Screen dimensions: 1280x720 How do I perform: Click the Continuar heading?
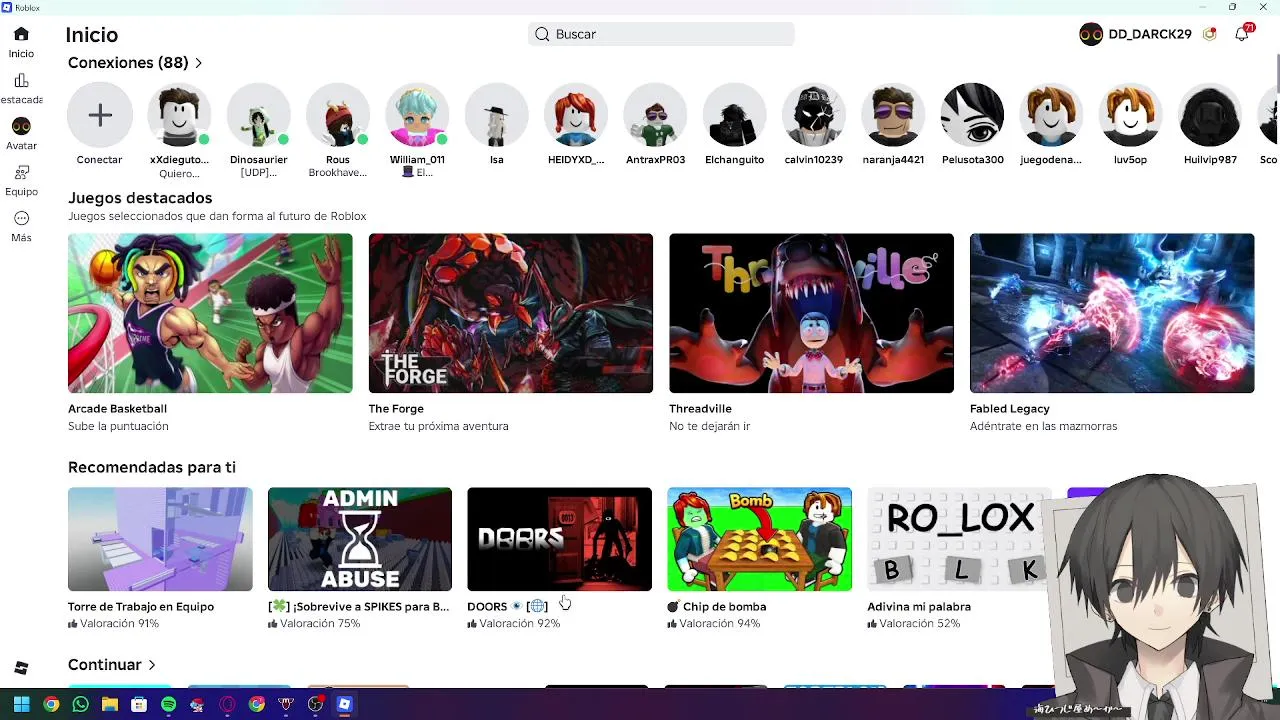tap(104, 665)
